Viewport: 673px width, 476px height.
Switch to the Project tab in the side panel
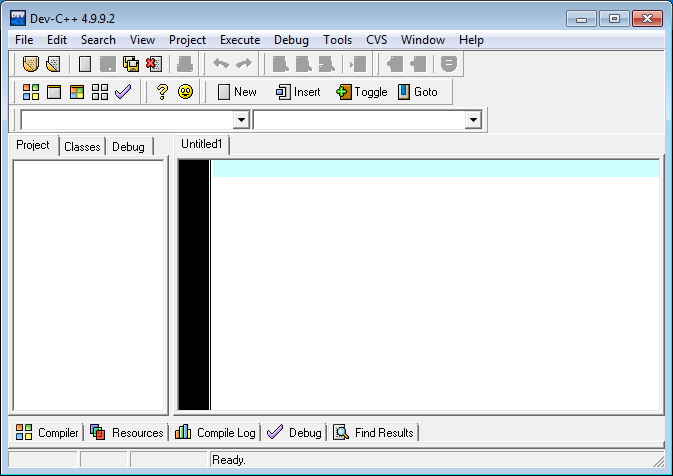(33, 145)
